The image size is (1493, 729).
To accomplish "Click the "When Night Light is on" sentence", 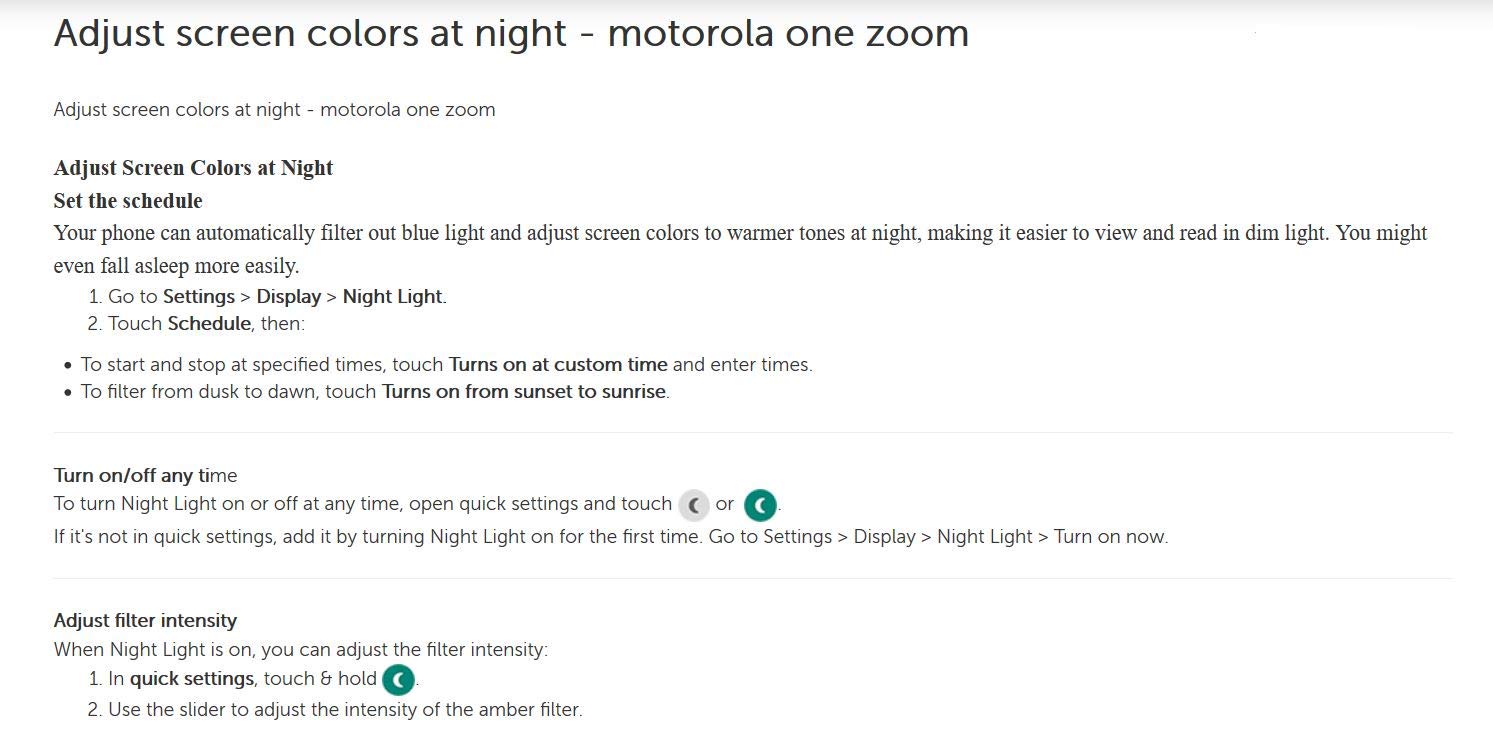I will pos(300,649).
